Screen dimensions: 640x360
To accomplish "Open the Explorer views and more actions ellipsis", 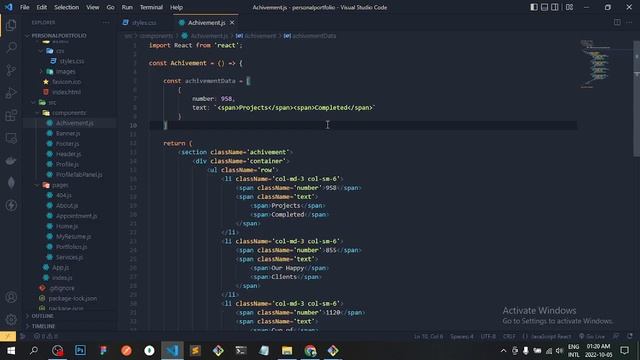I will tap(106, 22).
